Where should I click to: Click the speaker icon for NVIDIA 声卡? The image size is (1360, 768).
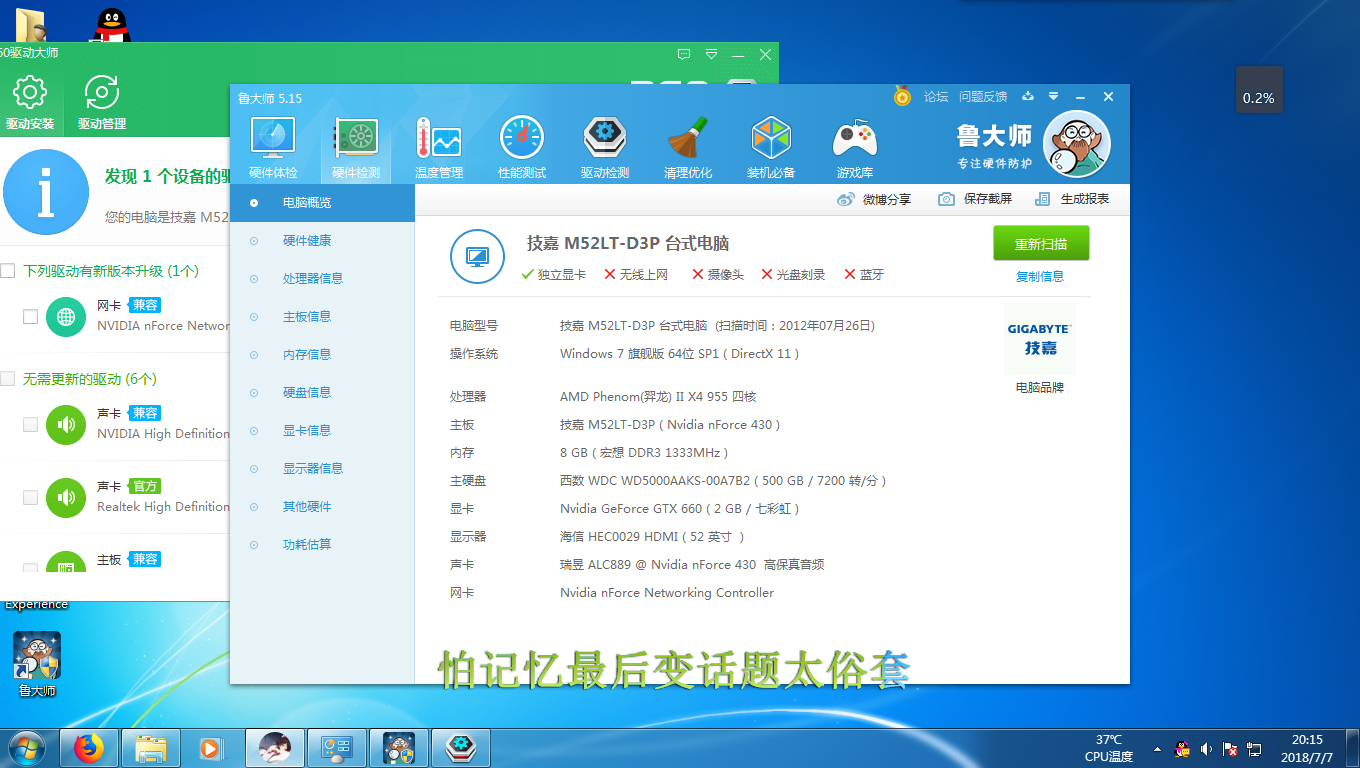(66, 424)
